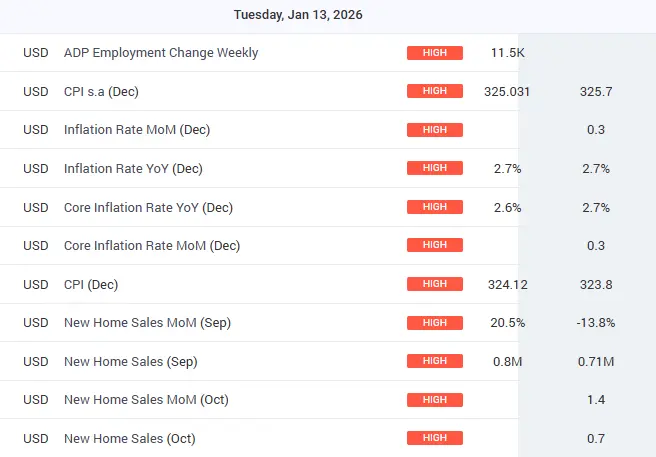Viewport: 656px width, 457px height.
Task: Open the ADP Employment Change Weekly event
Action: 160,52
